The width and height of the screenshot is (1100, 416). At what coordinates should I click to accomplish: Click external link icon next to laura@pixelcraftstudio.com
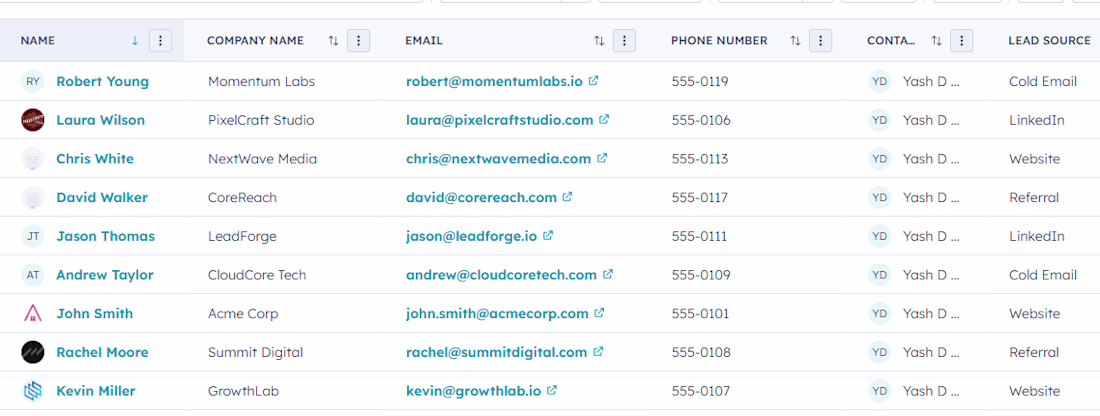(x=604, y=120)
